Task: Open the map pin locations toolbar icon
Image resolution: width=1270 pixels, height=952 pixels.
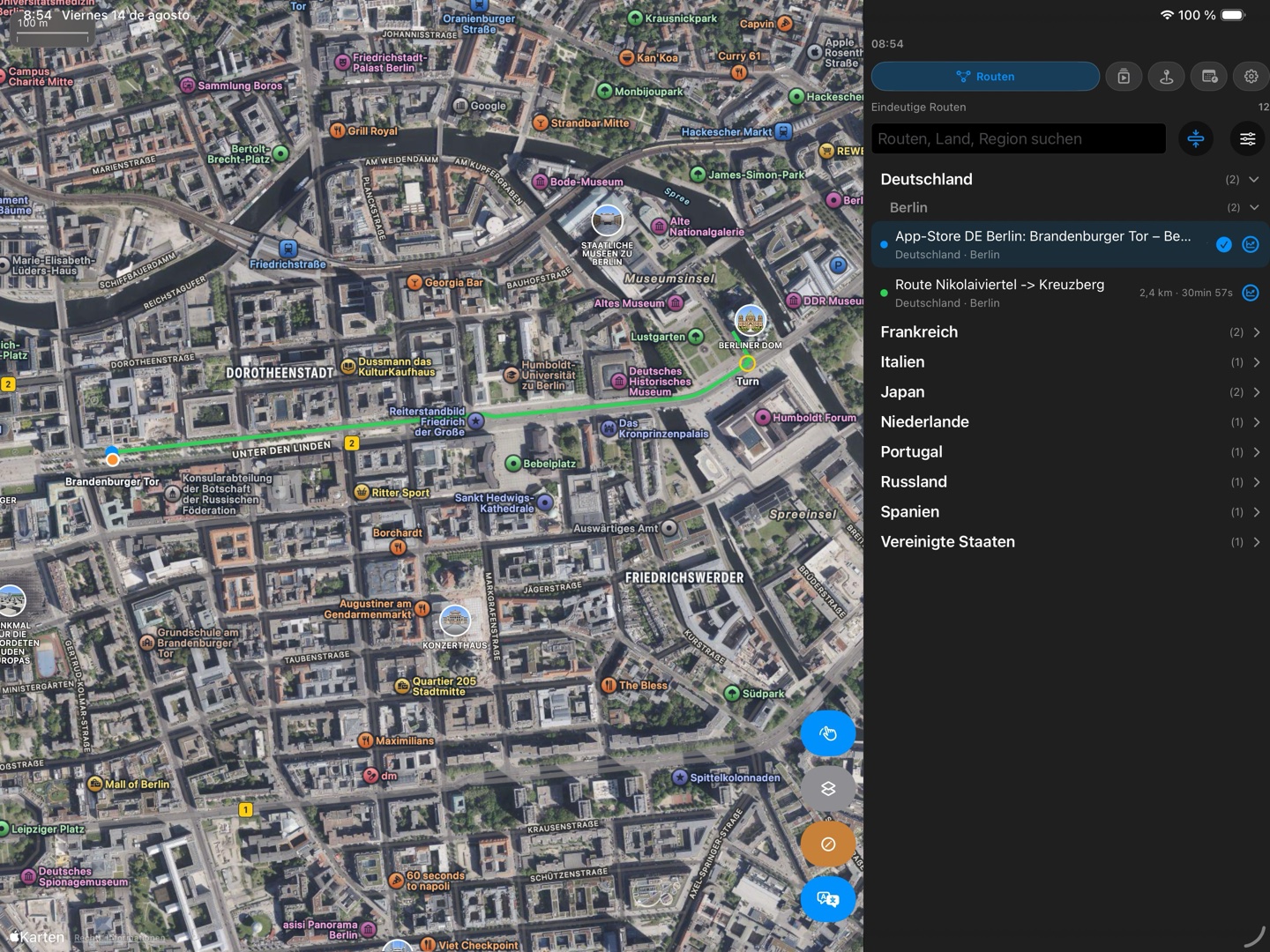Action: coord(1166,77)
